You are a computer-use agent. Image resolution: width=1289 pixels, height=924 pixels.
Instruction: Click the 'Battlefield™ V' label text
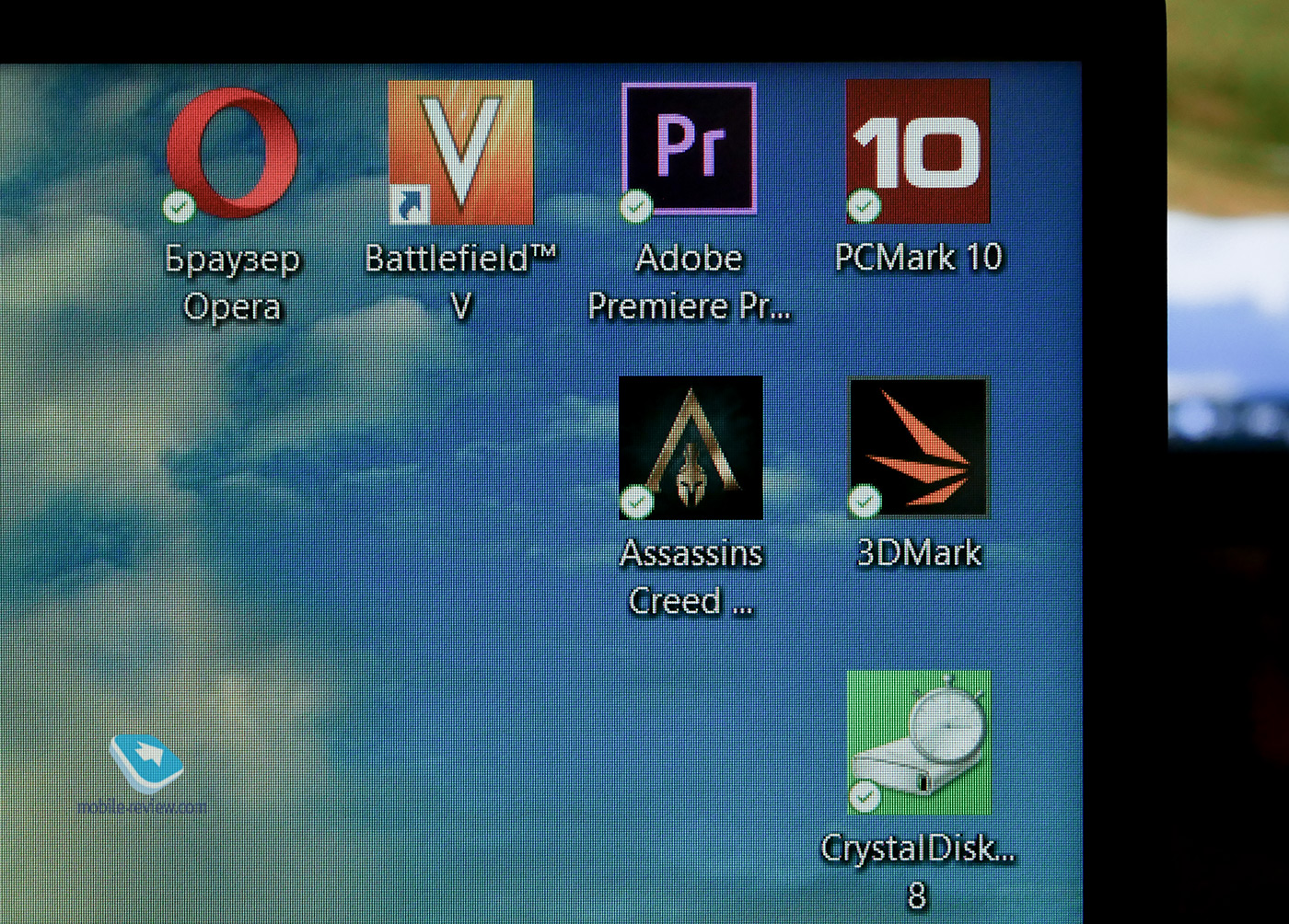(x=461, y=282)
